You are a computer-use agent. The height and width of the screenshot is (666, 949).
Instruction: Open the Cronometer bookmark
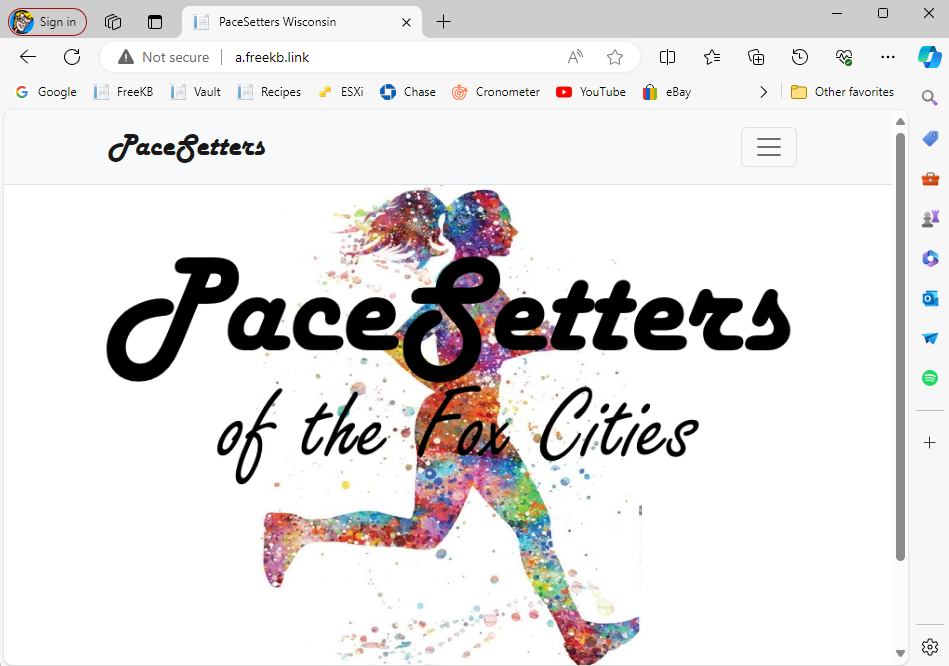click(x=496, y=92)
